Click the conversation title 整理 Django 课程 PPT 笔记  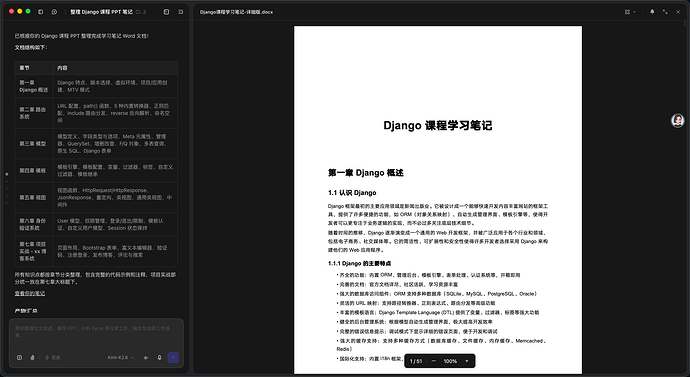(x=101, y=12)
